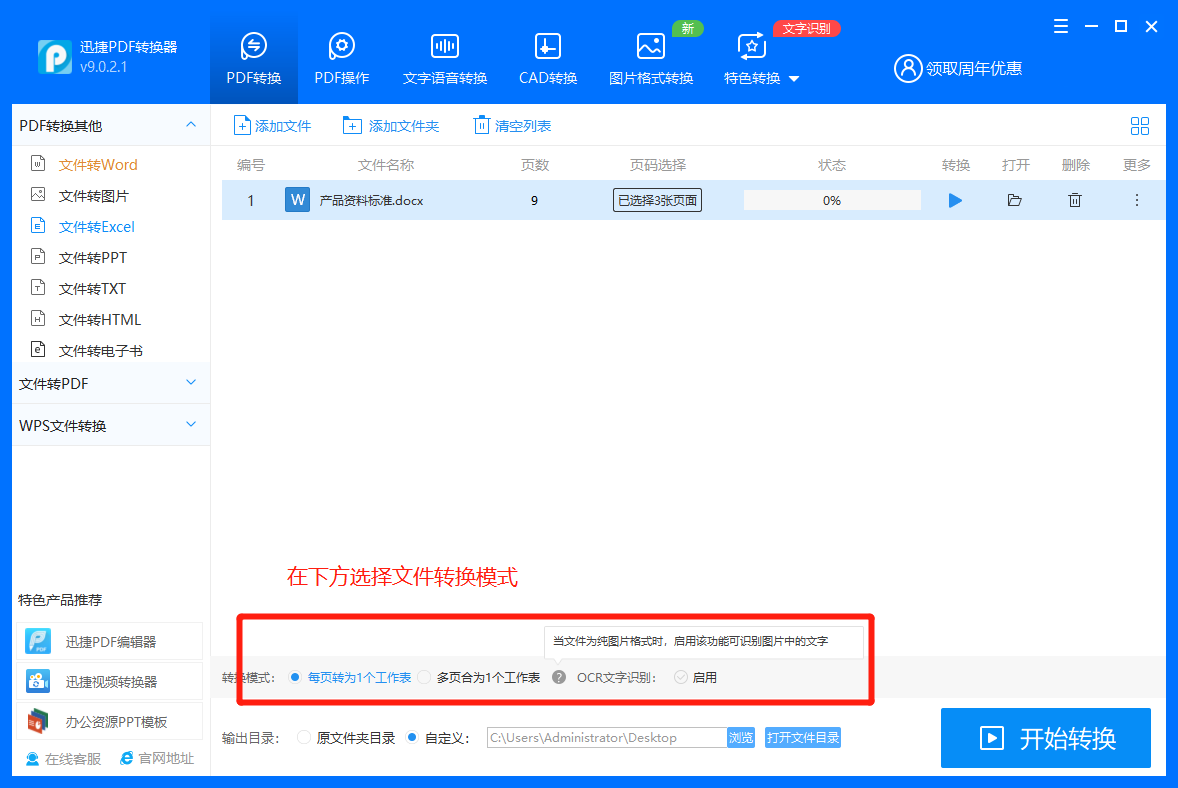
Task: Start converting 产品资料标准.docx with the play icon
Action: 955,201
